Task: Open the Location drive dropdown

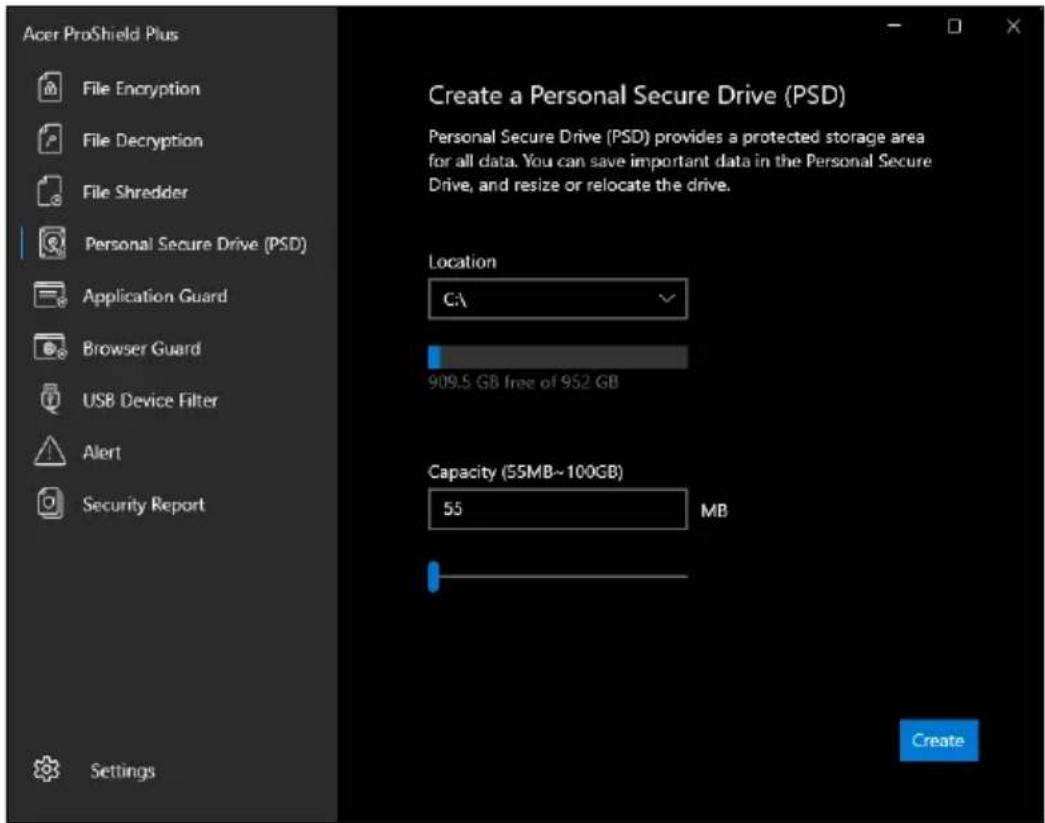Action: click(557, 299)
